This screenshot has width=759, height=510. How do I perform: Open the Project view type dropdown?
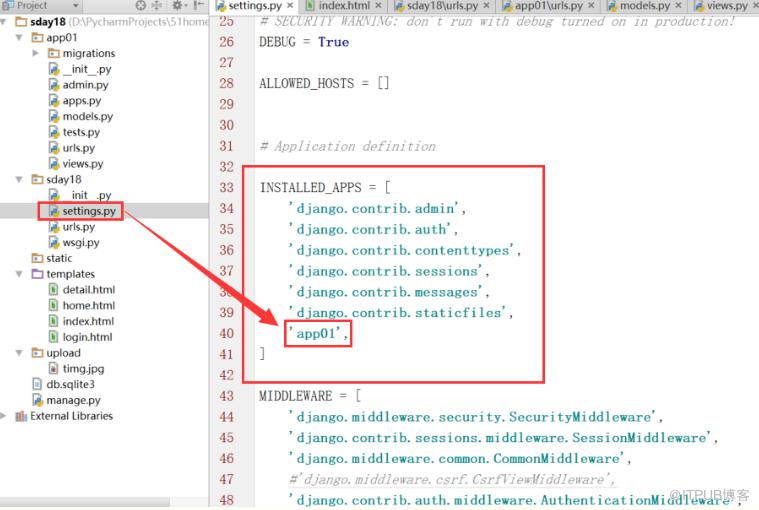(x=76, y=6)
